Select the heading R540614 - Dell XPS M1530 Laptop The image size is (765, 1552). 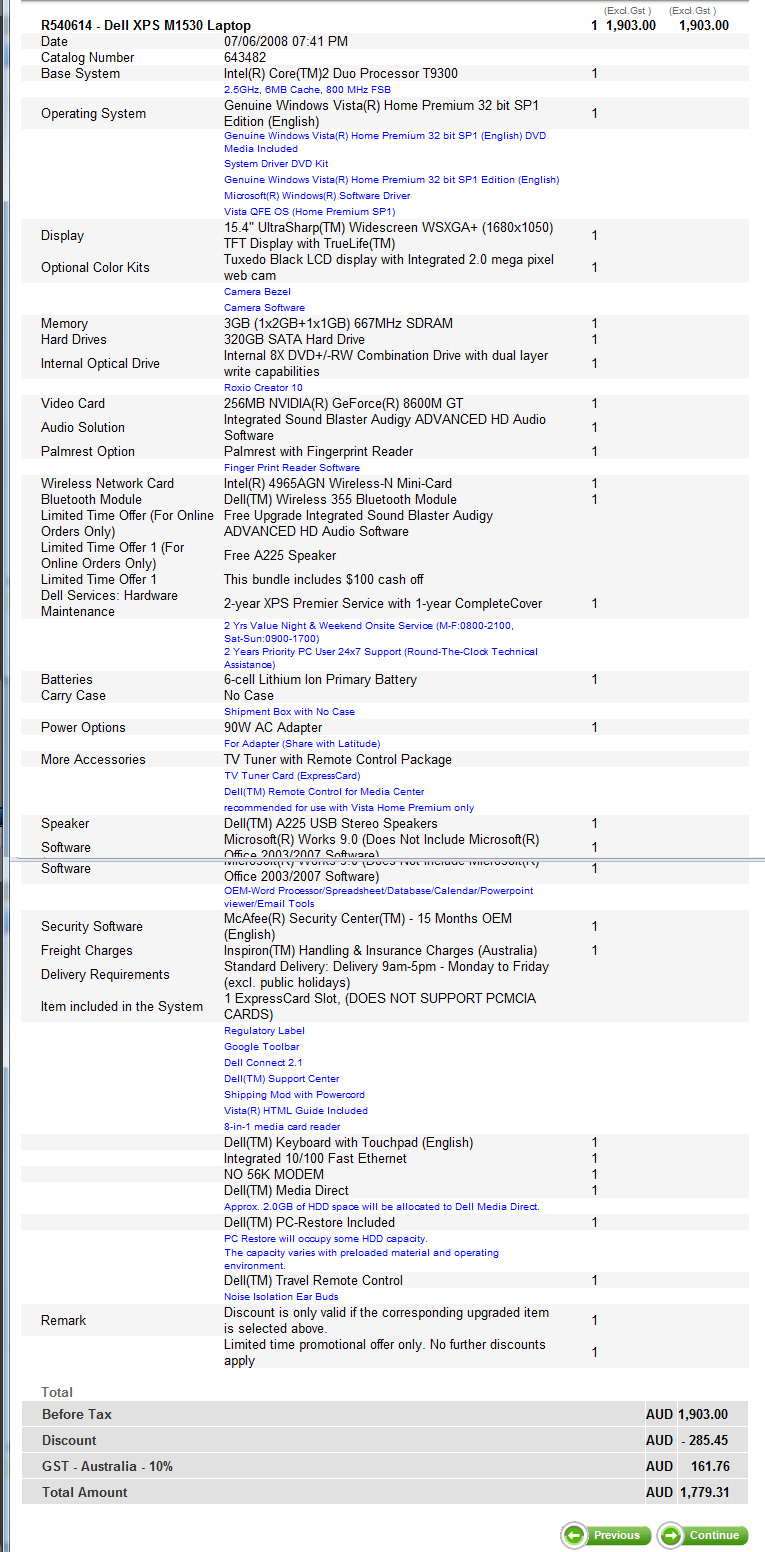(x=146, y=25)
